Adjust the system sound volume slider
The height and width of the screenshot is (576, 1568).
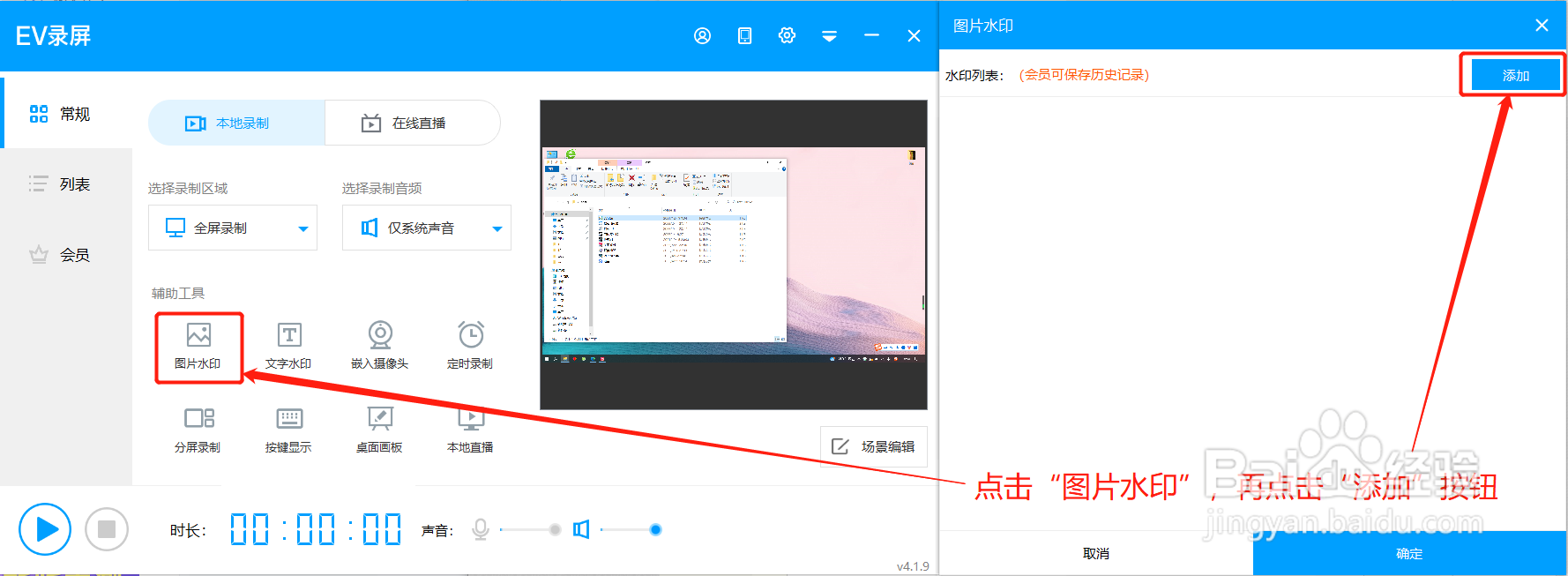(x=631, y=529)
